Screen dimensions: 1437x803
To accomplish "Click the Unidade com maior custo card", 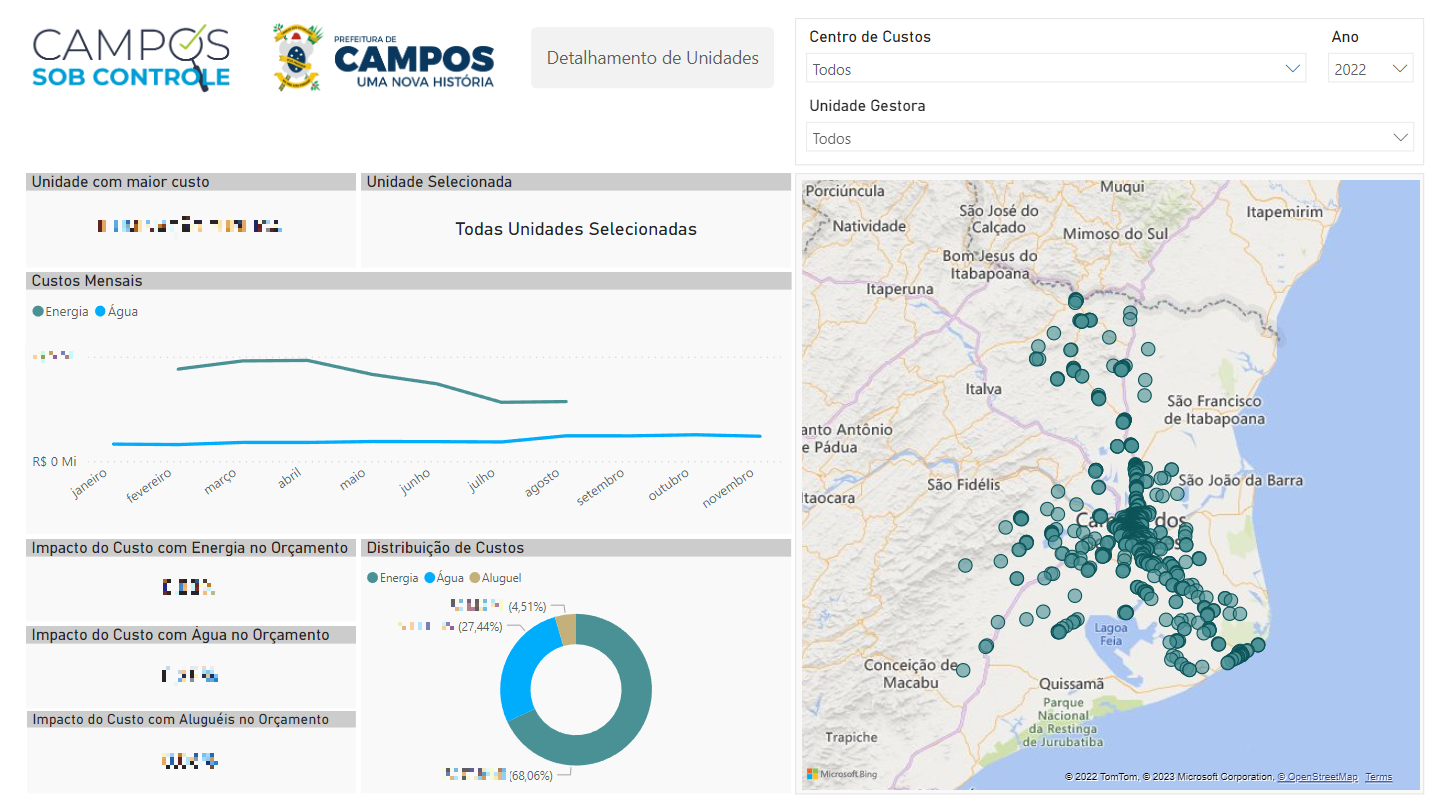I will (190, 226).
